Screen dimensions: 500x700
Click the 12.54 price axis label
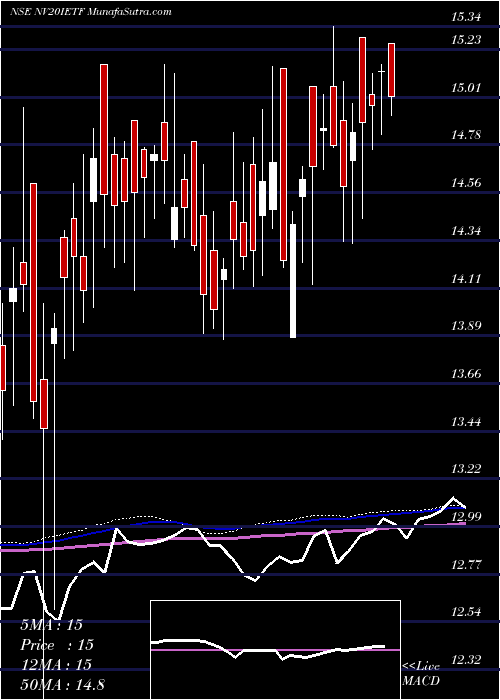[466, 612]
